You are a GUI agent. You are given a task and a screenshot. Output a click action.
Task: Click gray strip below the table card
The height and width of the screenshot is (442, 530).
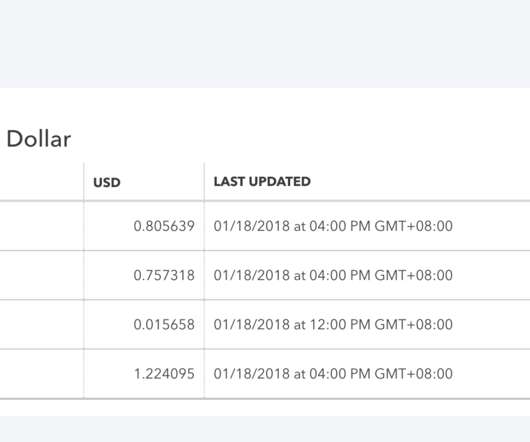click(265, 429)
